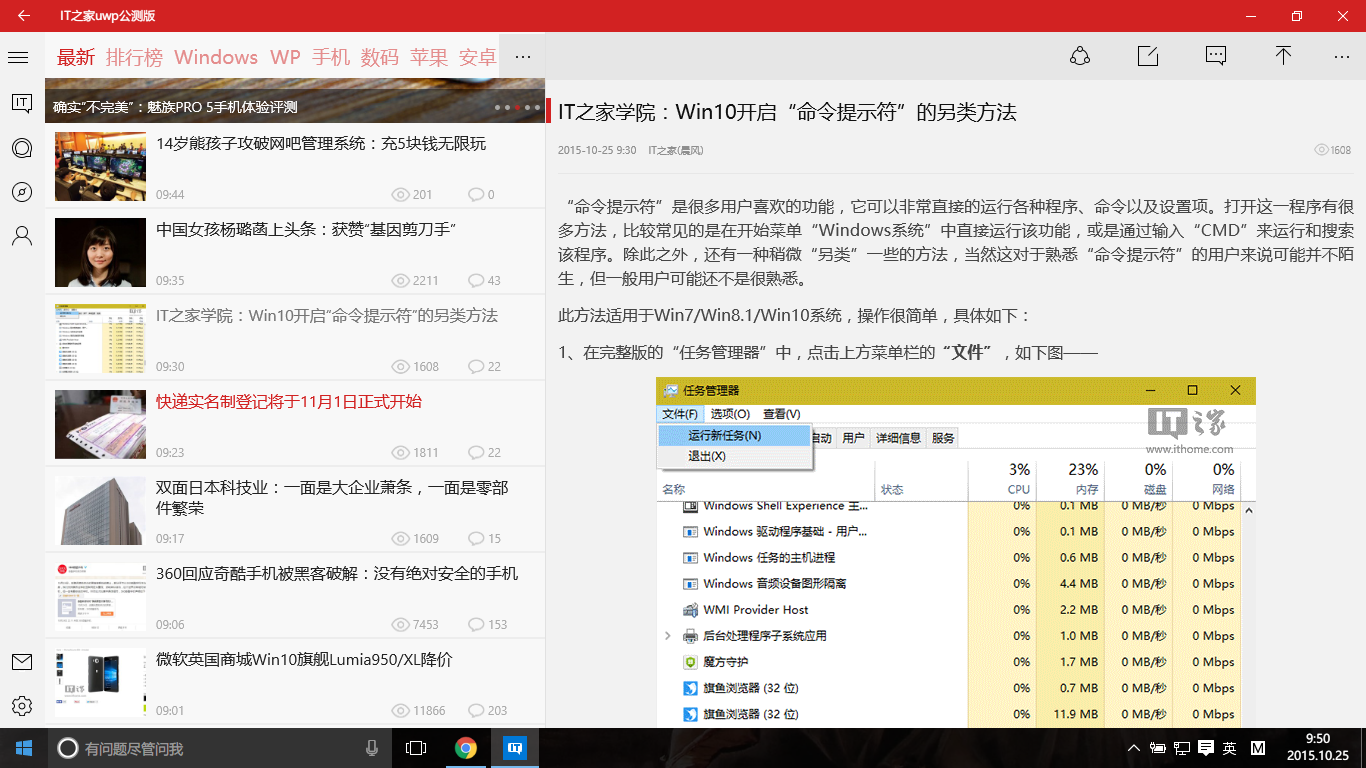Screen dimensions: 1366x768
Task: Click the eye icon showing 11866 views
Action: pyautogui.click(x=401, y=711)
